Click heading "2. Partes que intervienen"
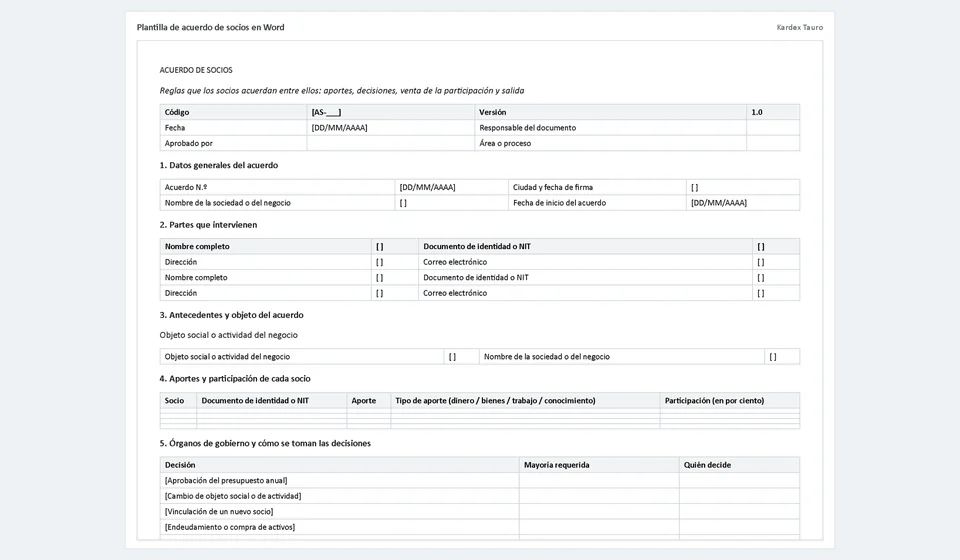Image resolution: width=960 pixels, height=560 pixels. [208, 225]
